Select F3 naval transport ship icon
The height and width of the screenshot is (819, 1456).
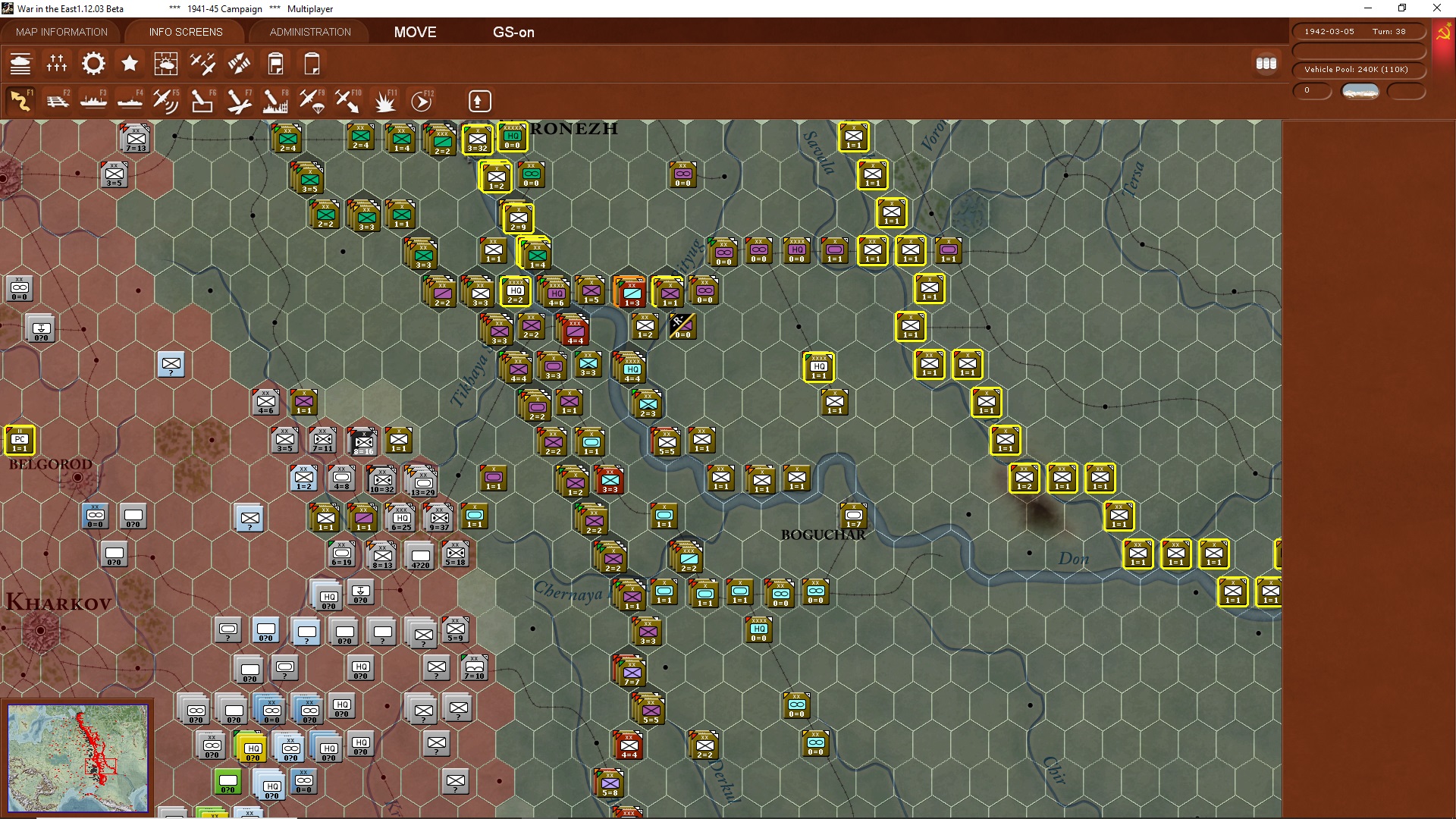[93, 101]
